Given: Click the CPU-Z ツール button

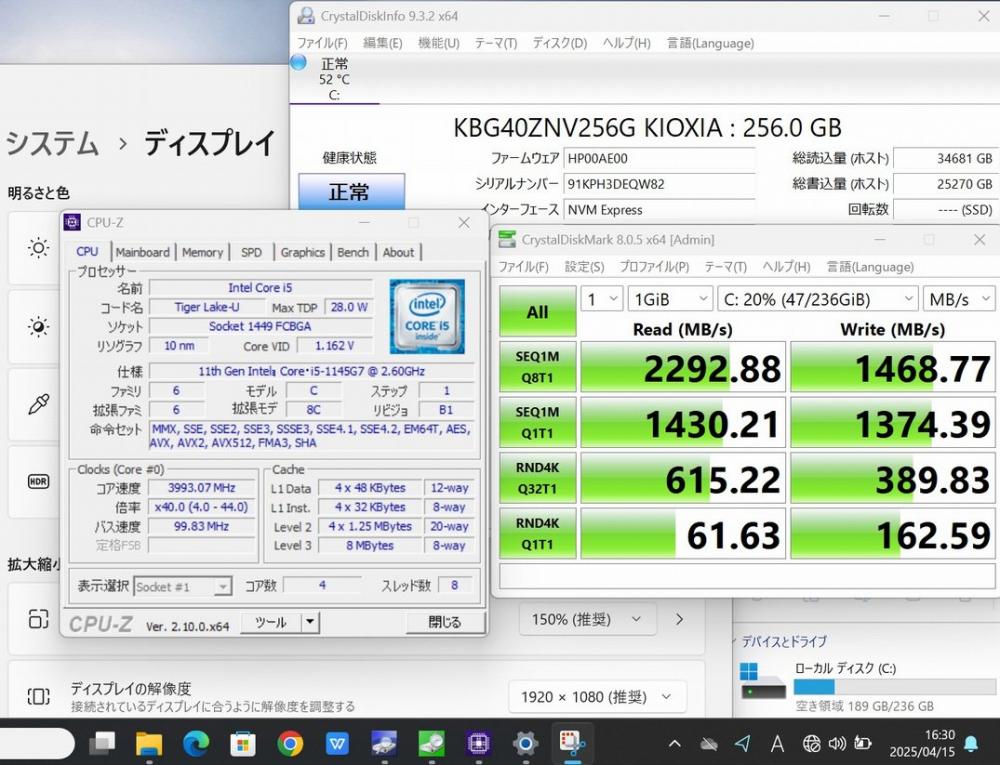Looking at the screenshot, I should (x=271, y=622).
